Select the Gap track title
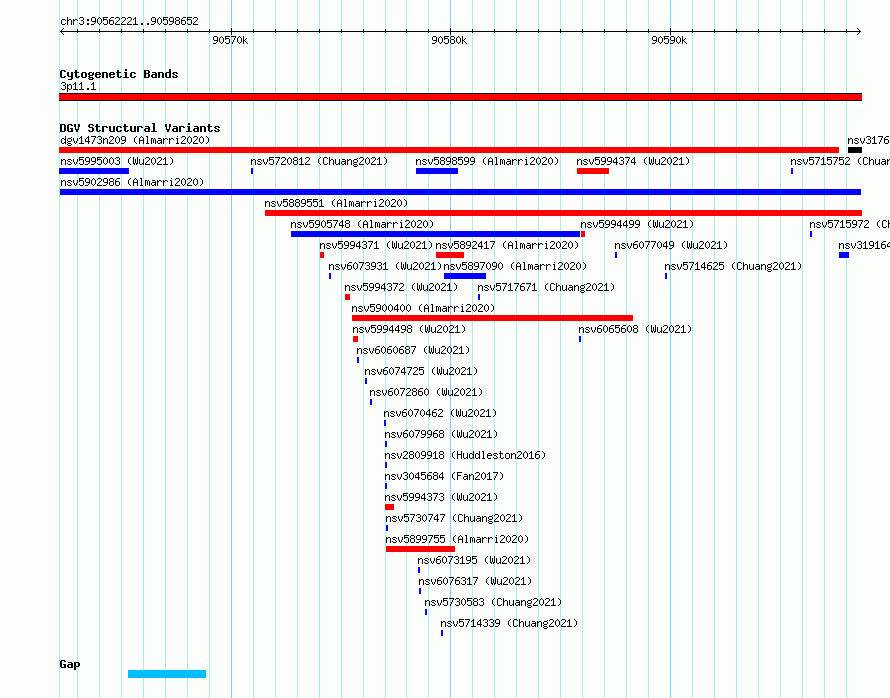890x698 pixels. [70, 664]
